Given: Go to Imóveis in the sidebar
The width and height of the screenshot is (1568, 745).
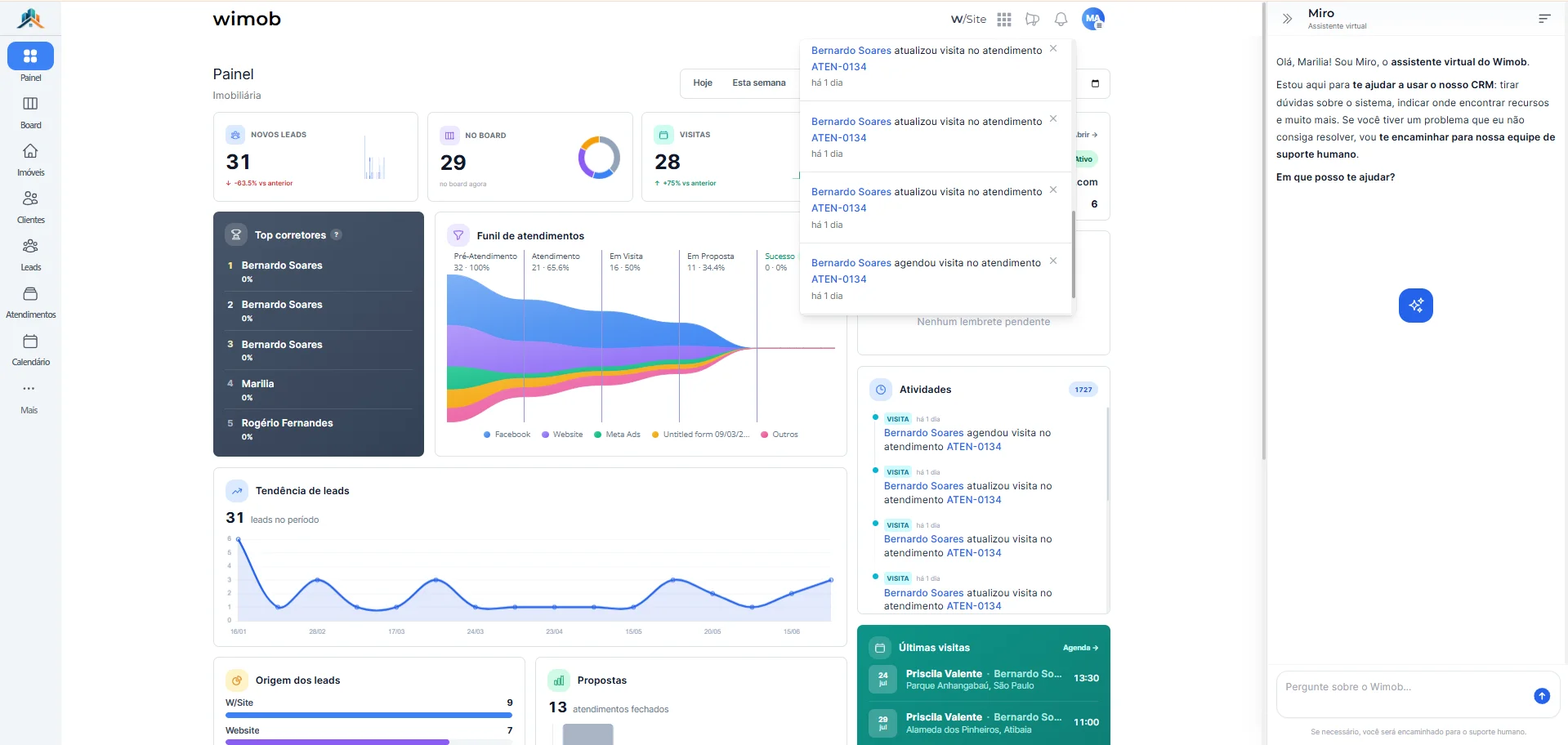Looking at the screenshot, I should [30, 159].
